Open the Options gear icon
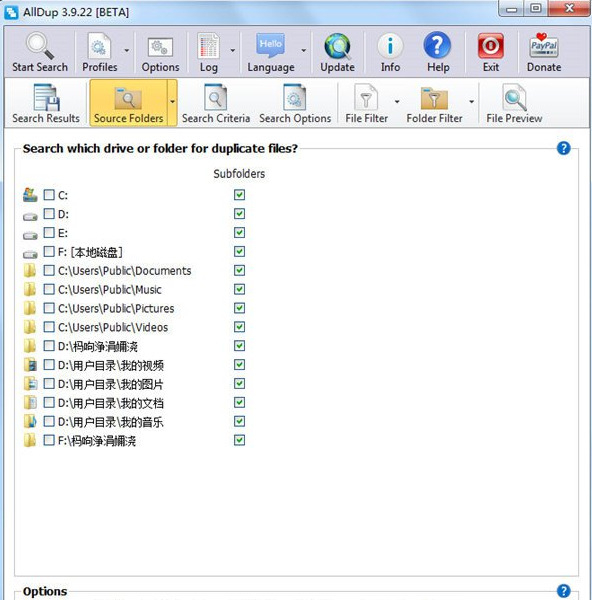 160,47
